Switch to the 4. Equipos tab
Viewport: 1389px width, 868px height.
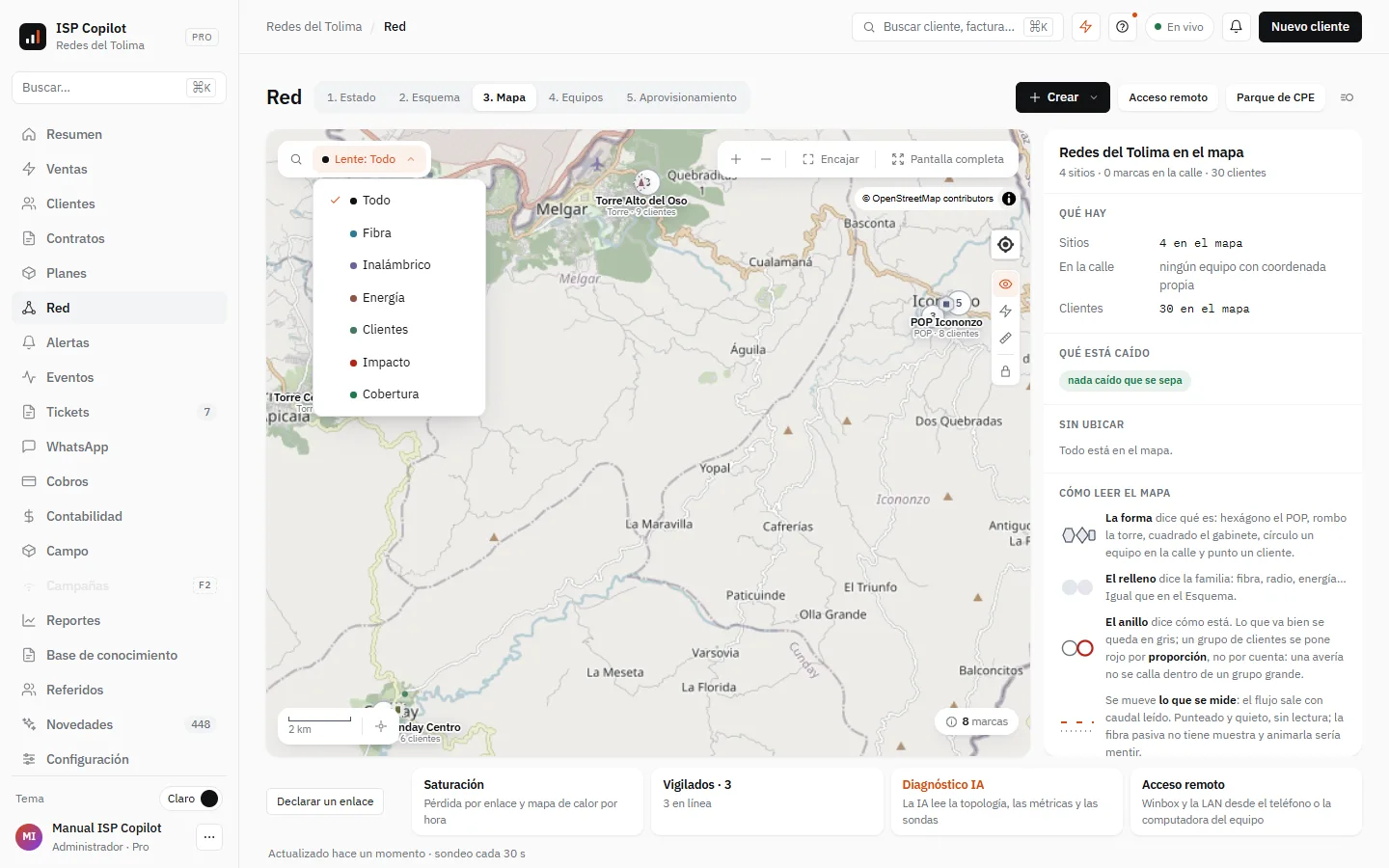tap(576, 97)
